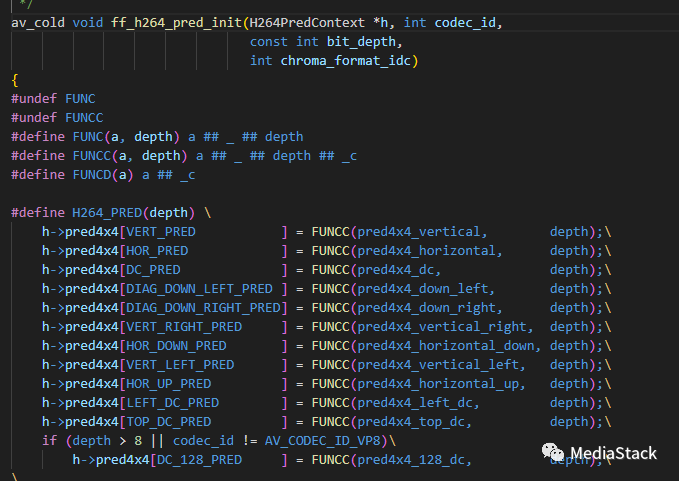Click the '#undef FUNCC' line
Image resolution: width=679 pixels, height=481 pixels.
pos(57,118)
